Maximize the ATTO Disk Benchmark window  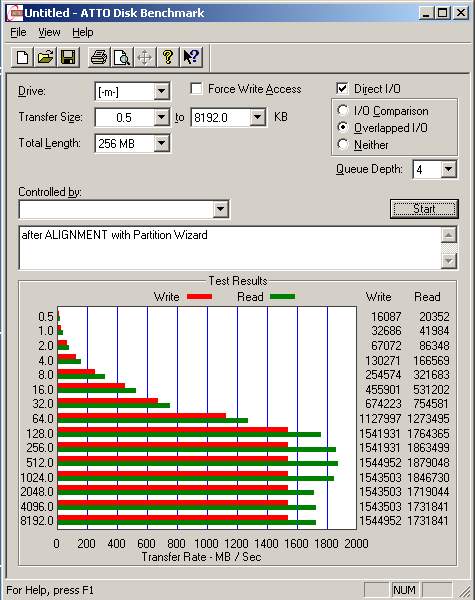tap(442, 13)
